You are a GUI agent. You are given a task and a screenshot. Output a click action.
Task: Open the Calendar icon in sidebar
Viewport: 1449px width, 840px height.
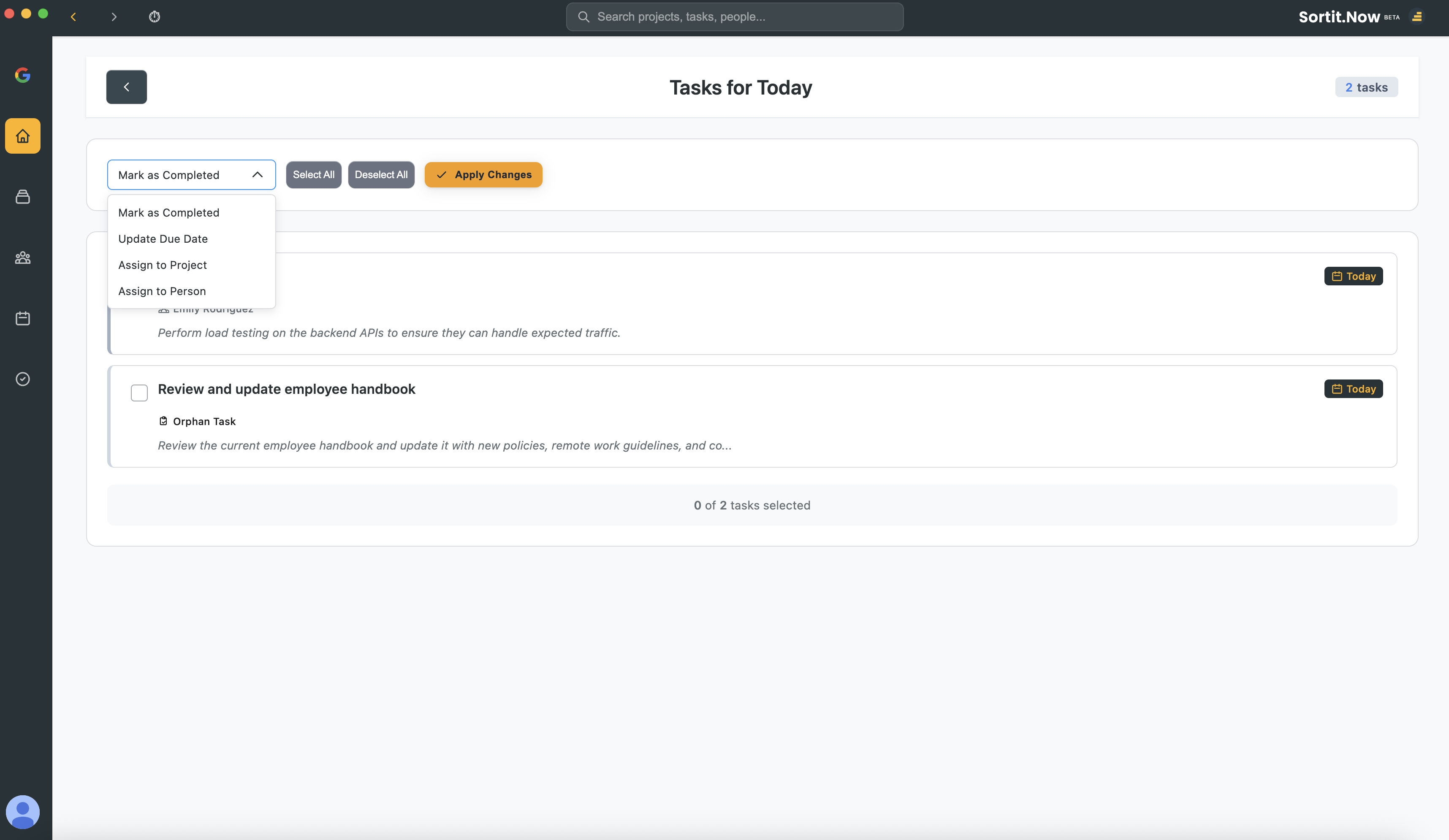pos(22,319)
